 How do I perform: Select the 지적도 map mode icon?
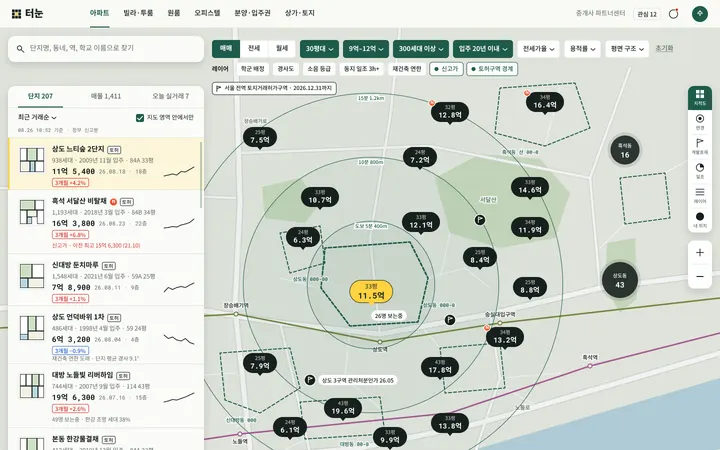click(700, 97)
